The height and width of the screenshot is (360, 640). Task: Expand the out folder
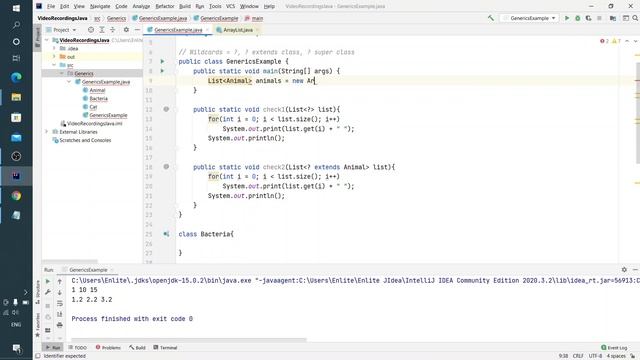[54, 56]
